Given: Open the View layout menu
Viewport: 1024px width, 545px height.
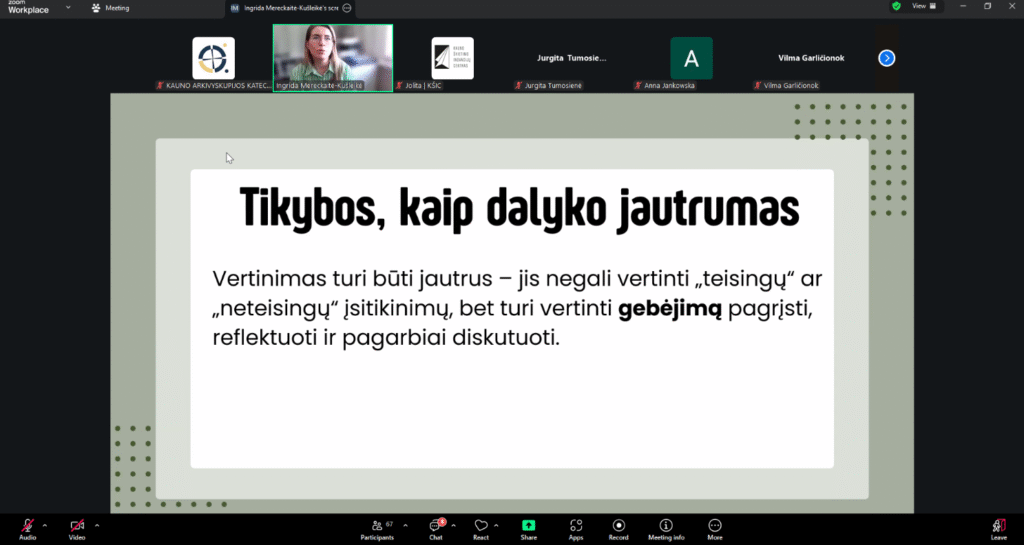Looking at the screenshot, I should (924, 6).
